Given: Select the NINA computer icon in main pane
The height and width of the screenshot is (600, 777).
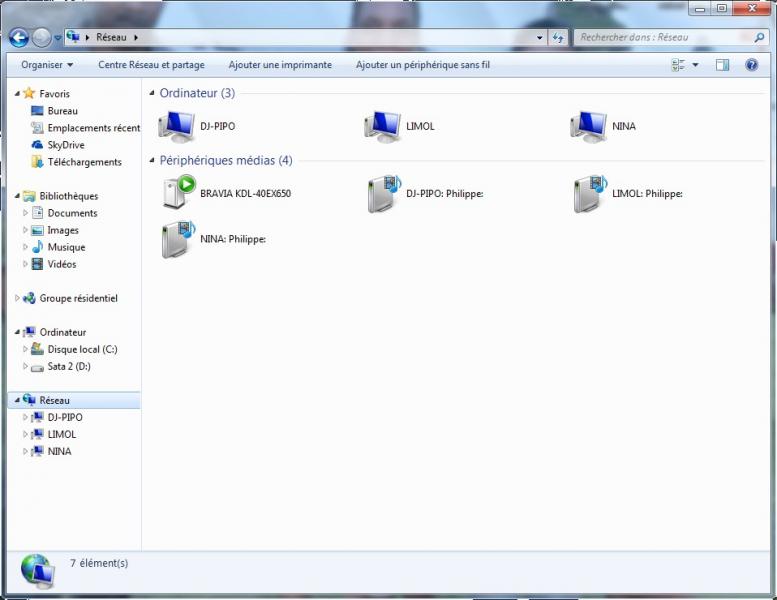Looking at the screenshot, I should (x=589, y=127).
